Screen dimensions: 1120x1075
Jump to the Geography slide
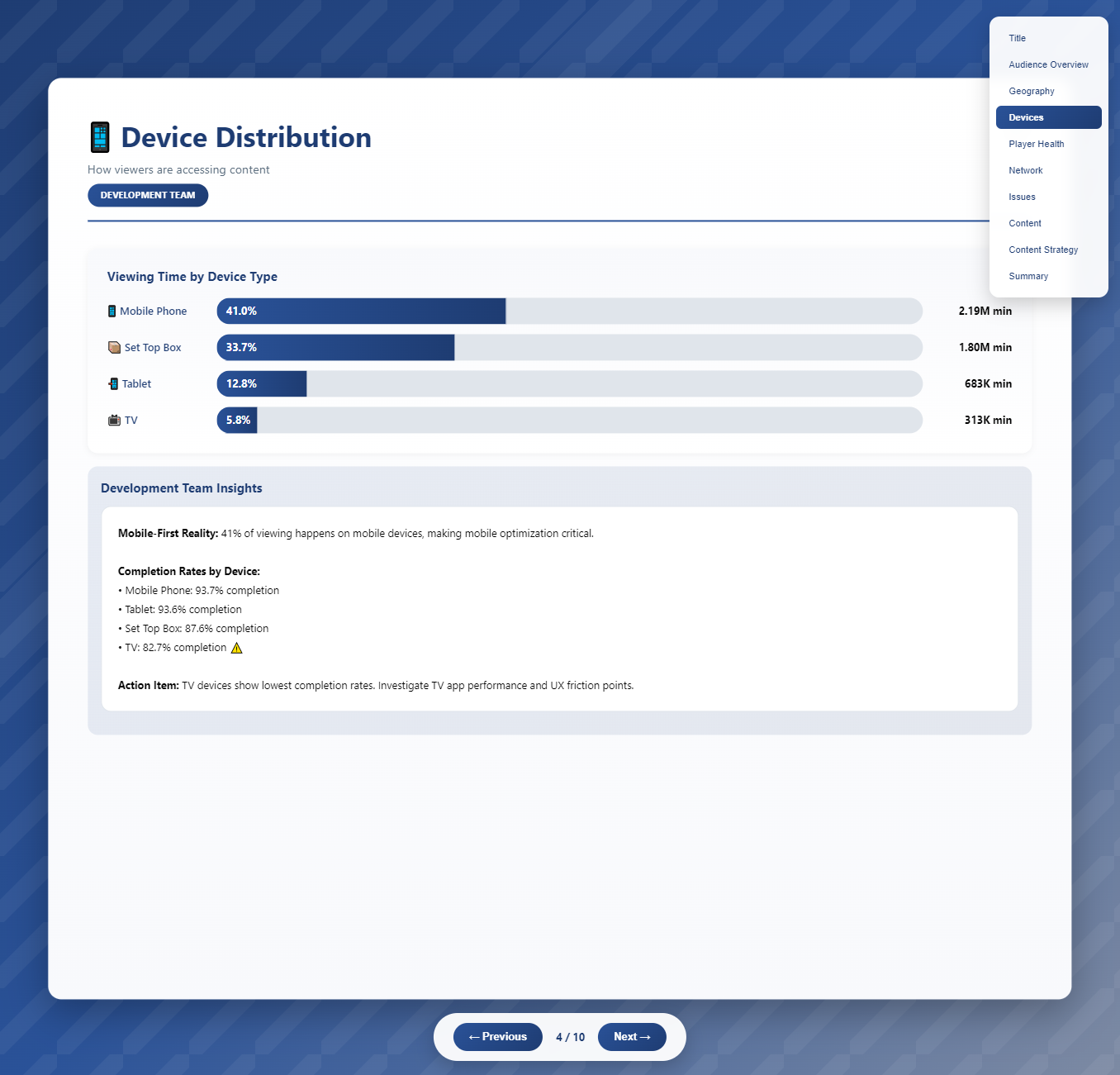pos(1031,91)
